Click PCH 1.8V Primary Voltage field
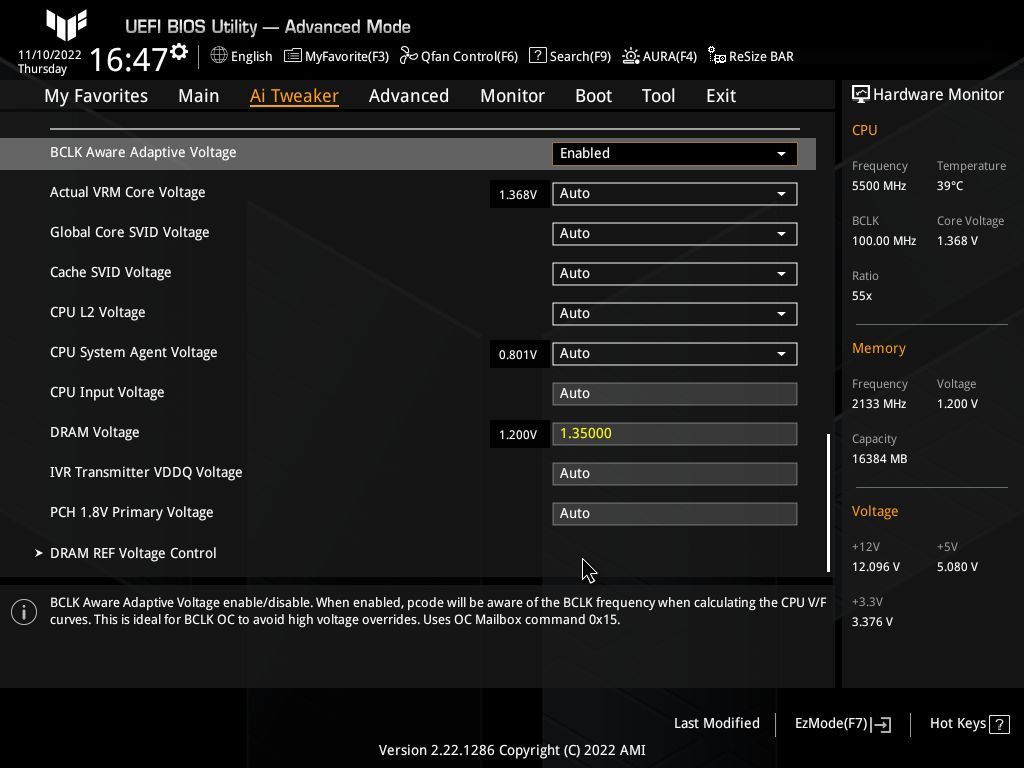This screenshot has width=1024, height=768. [x=675, y=513]
